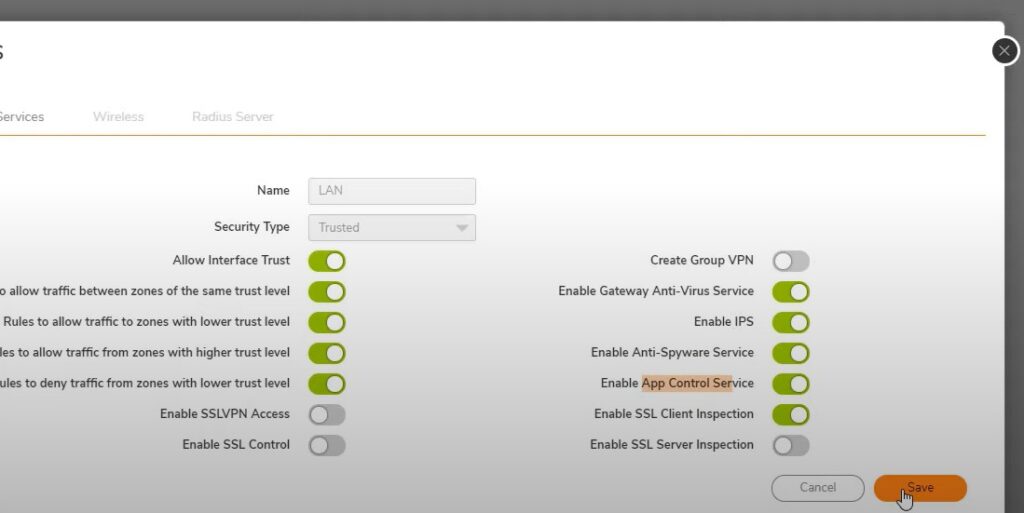
Task: Toggle allow traffic from higher trust zones
Action: point(327,353)
